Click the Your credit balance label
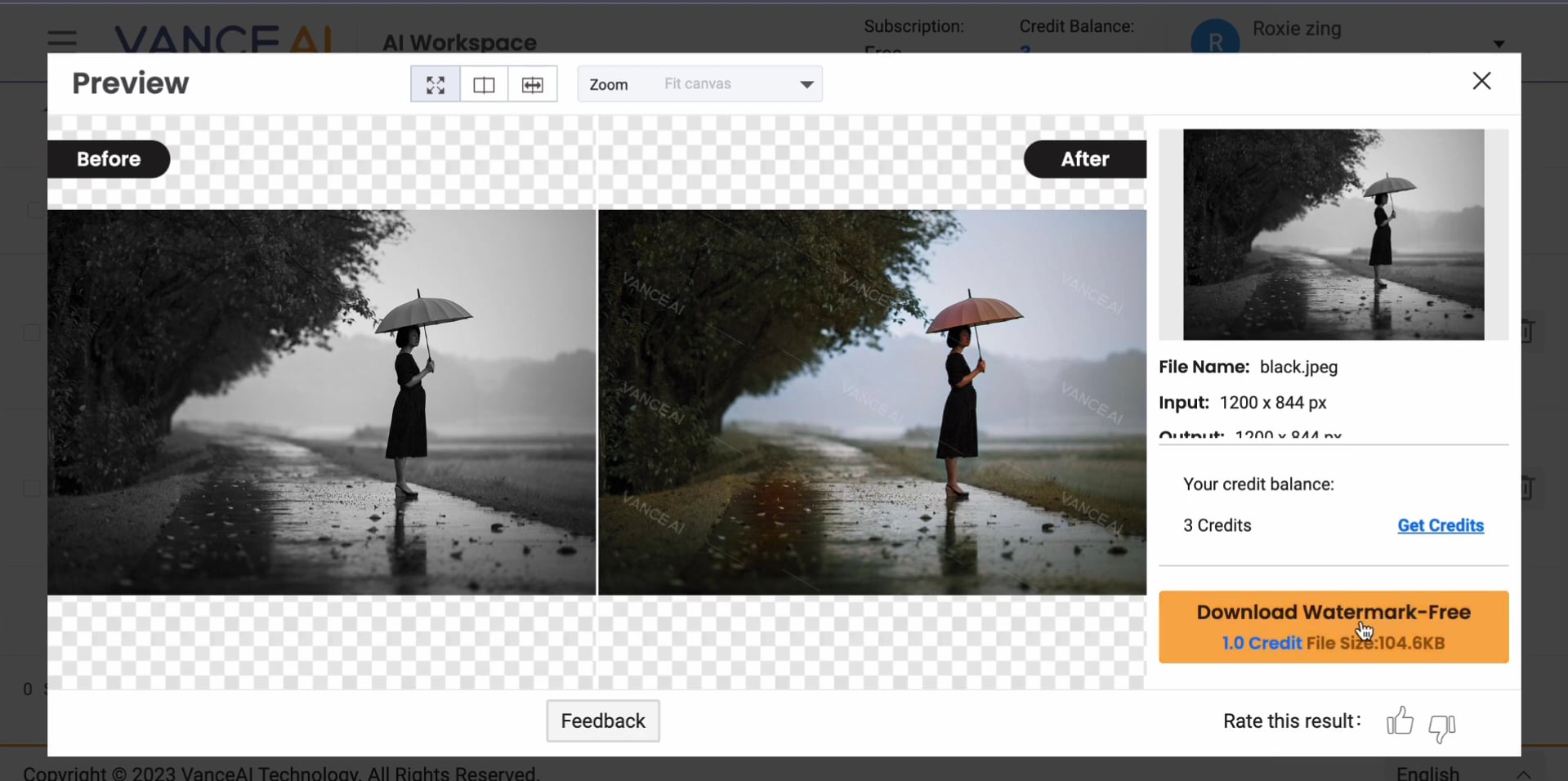 (1258, 484)
